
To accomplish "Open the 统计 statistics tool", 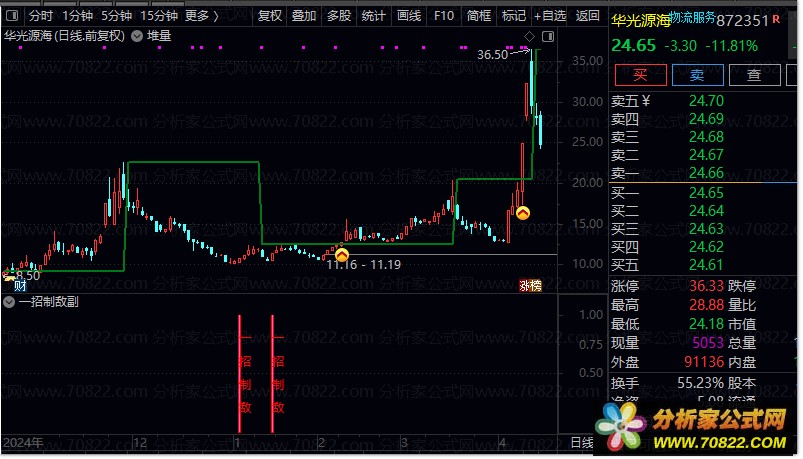I will (373, 16).
